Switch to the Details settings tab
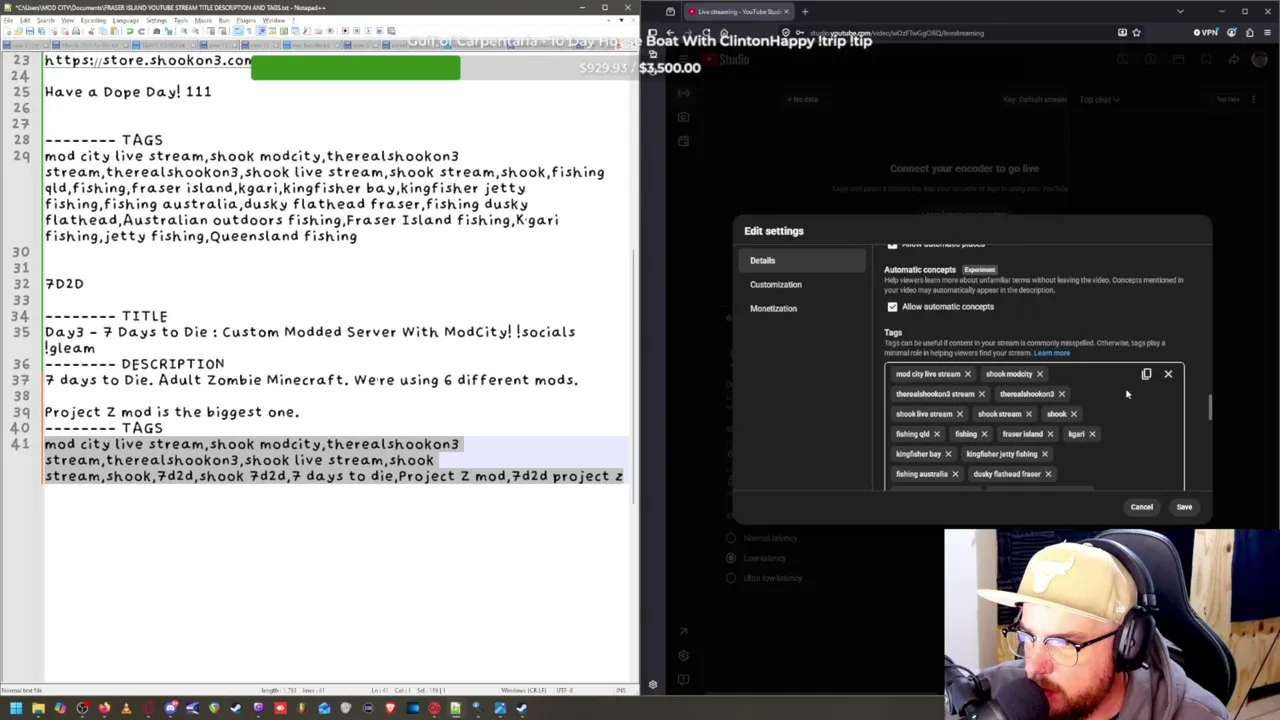Image resolution: width=1280 pixels, height=720 pixels. coord(804,260)
